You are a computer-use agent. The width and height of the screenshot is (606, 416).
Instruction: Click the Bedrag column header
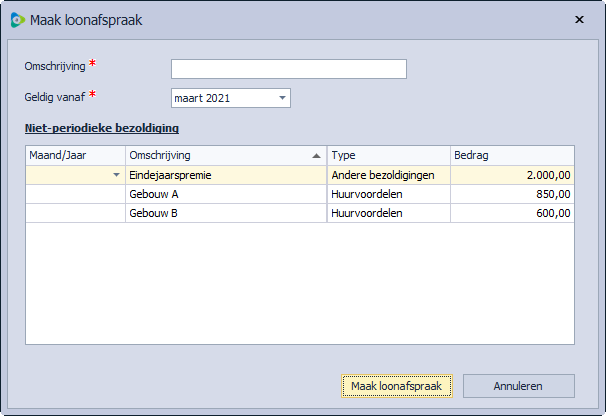coord(512,155)
